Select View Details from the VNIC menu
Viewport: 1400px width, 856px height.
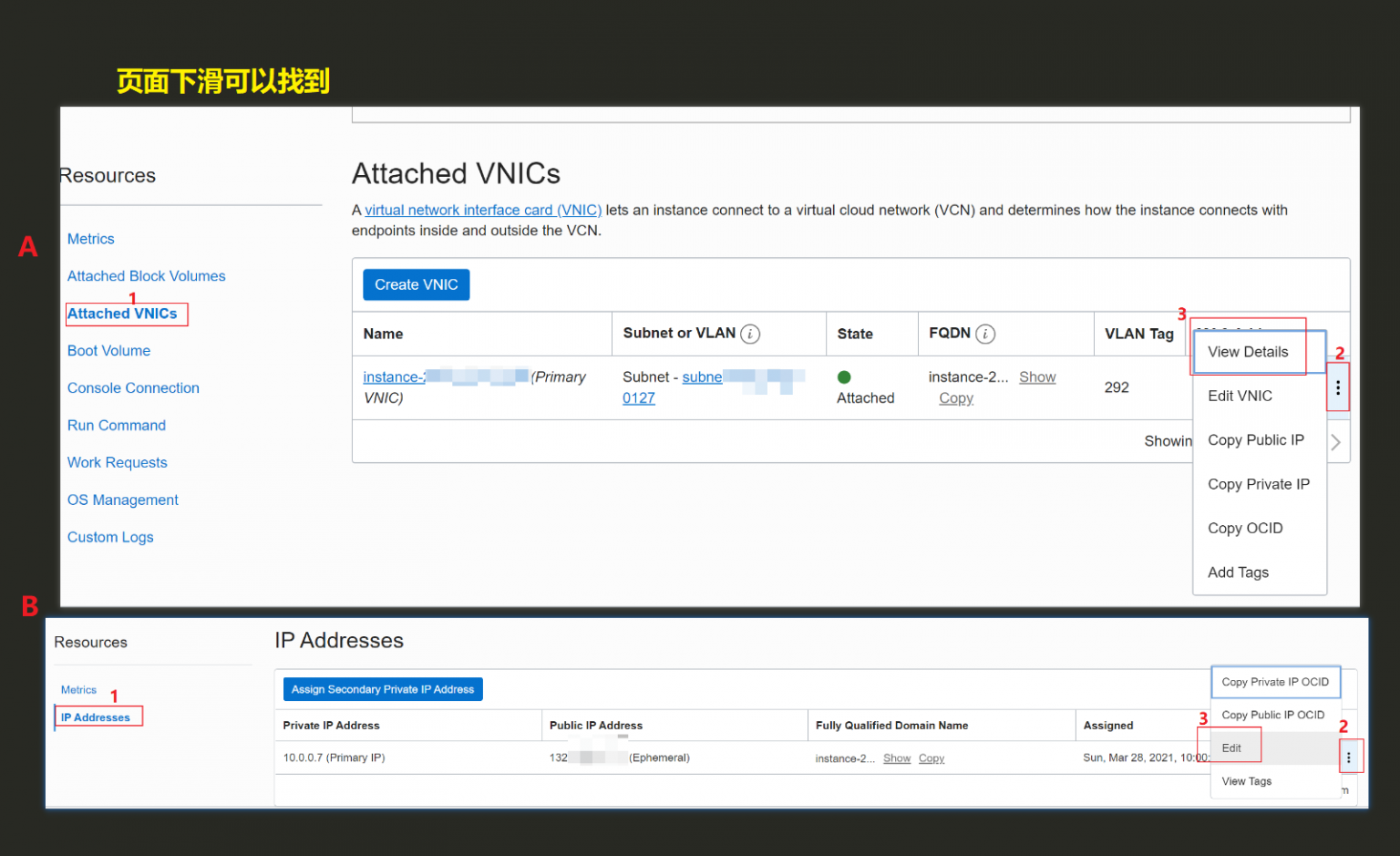click(x=1248, y=352)
